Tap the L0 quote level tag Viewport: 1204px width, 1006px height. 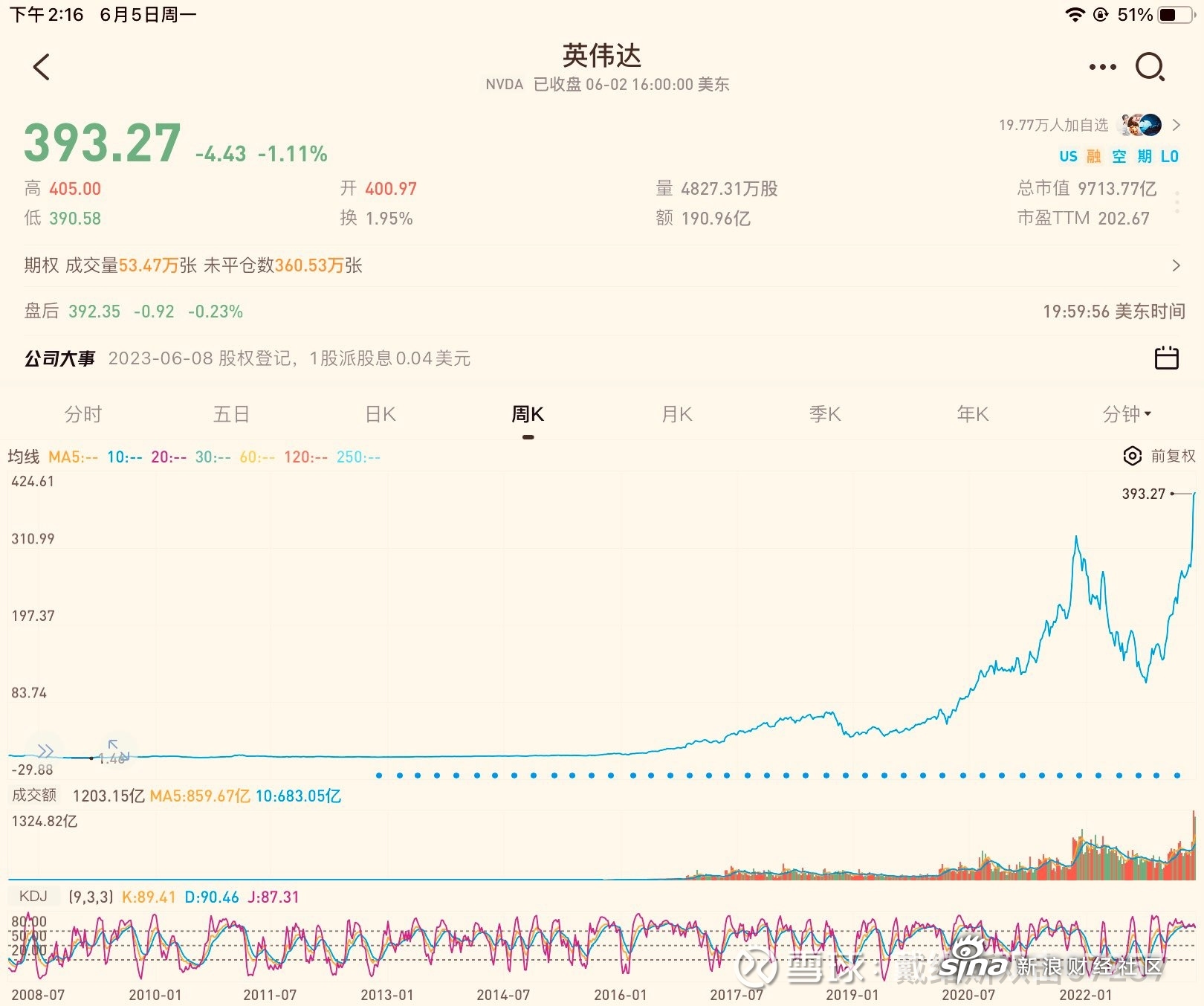pyautogui.click(x=1170, y=156)
